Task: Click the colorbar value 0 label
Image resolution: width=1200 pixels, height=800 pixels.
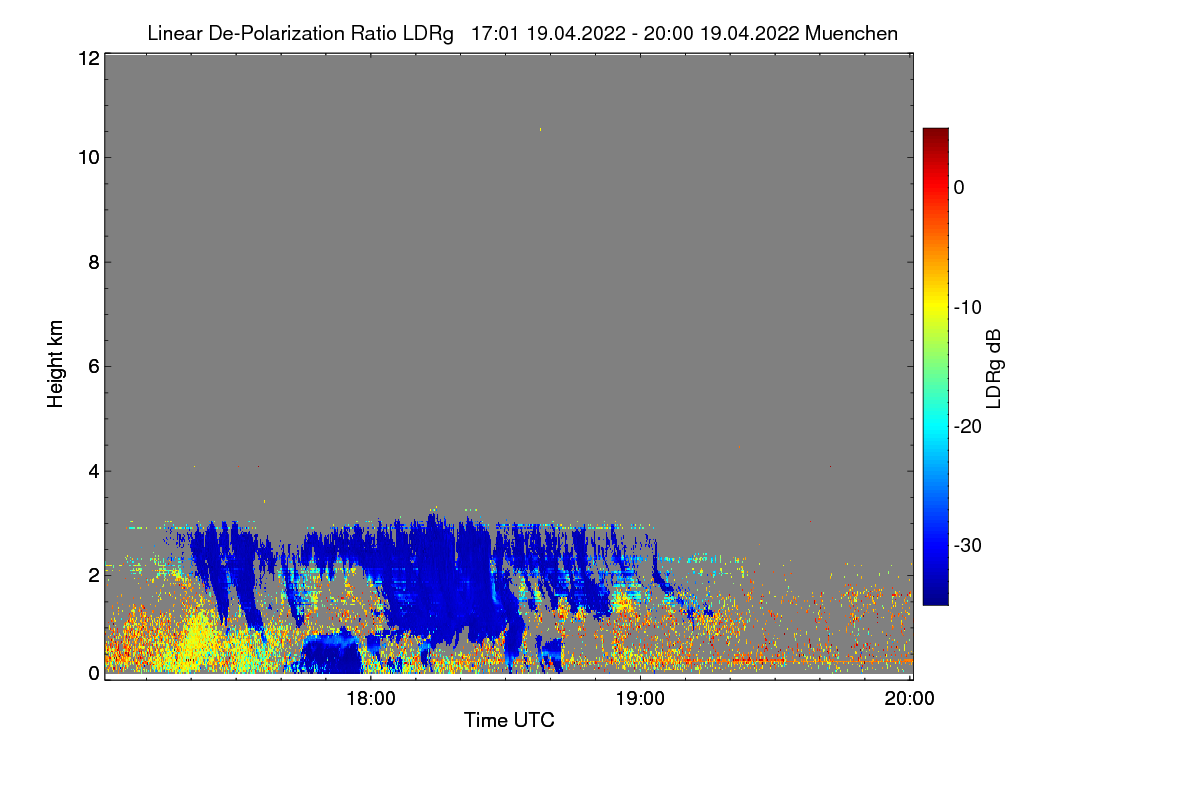Action: [x=959, y=187]
